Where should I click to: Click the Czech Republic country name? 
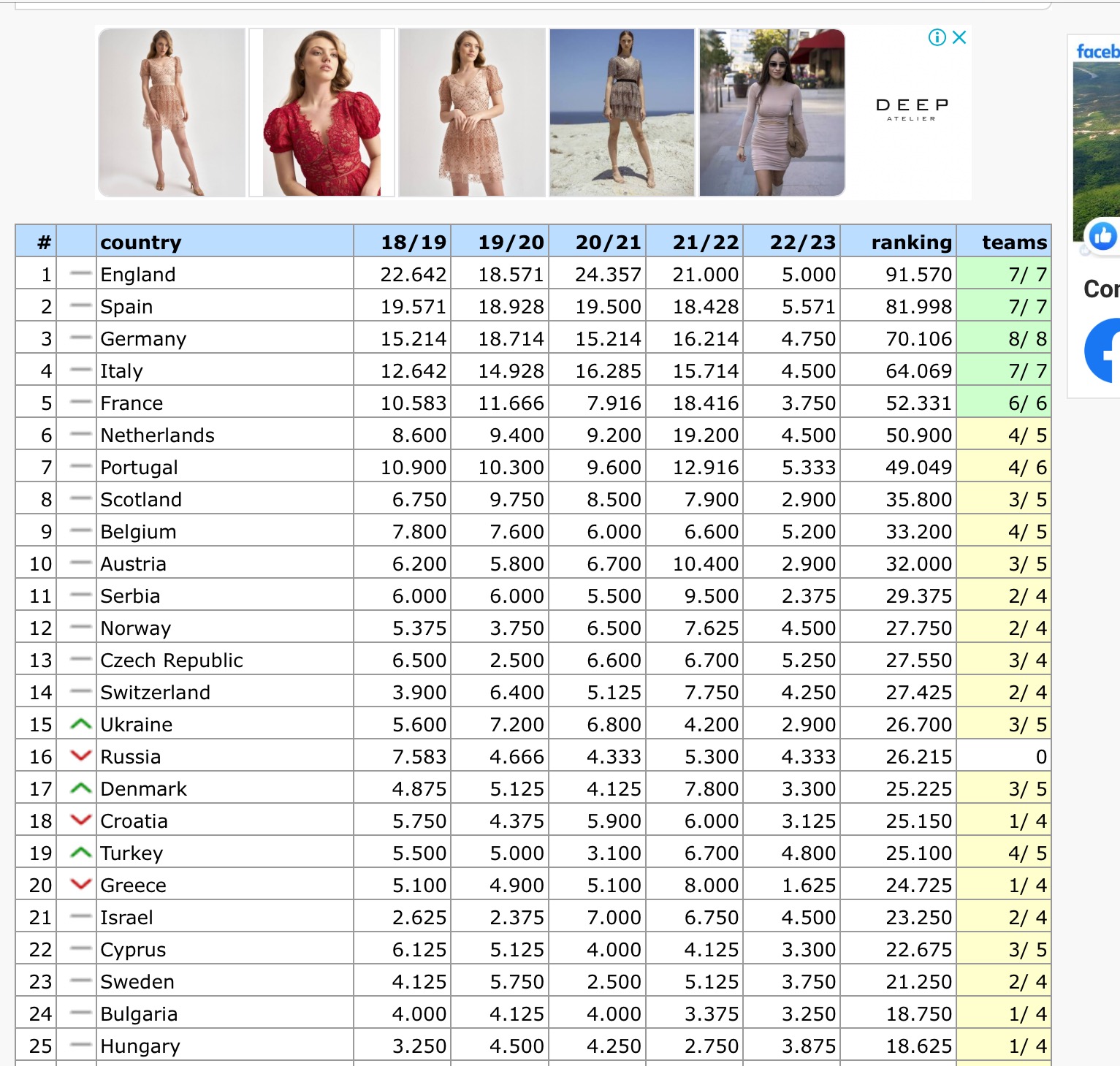click(172, 660)
